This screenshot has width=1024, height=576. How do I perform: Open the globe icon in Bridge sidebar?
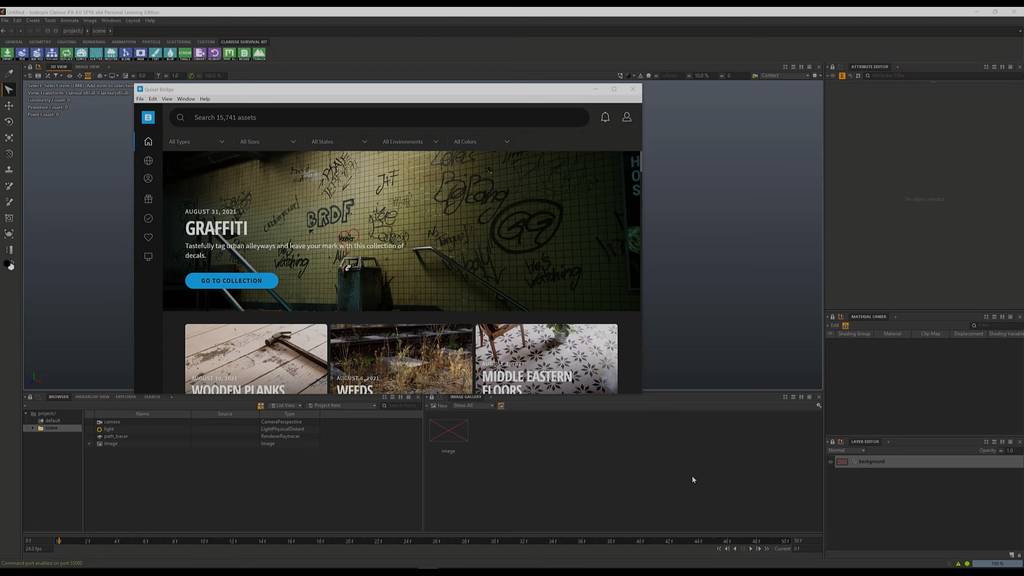point(148,160)
